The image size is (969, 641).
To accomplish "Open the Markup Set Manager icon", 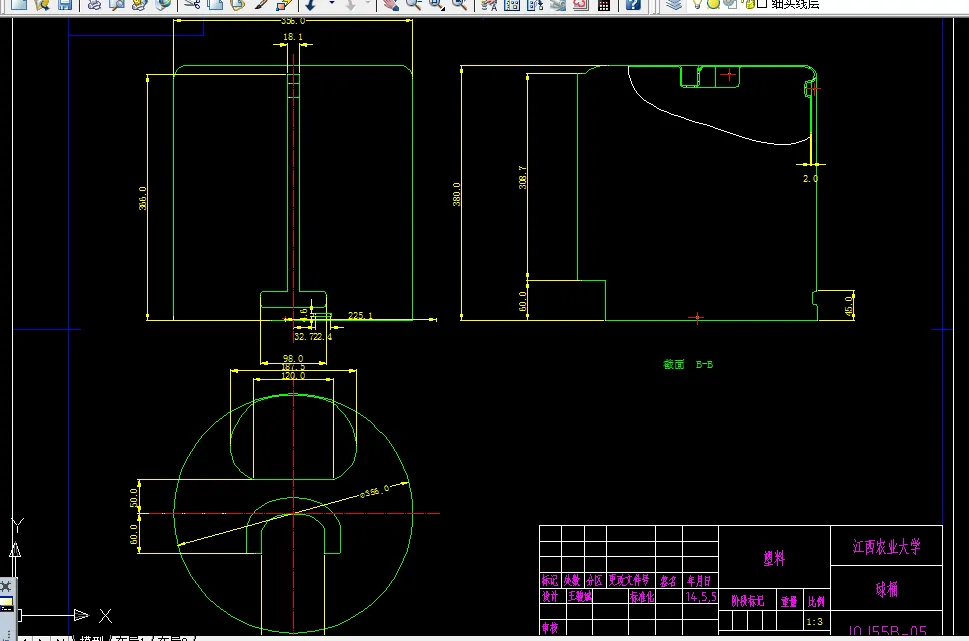I will tap(580, 4).
